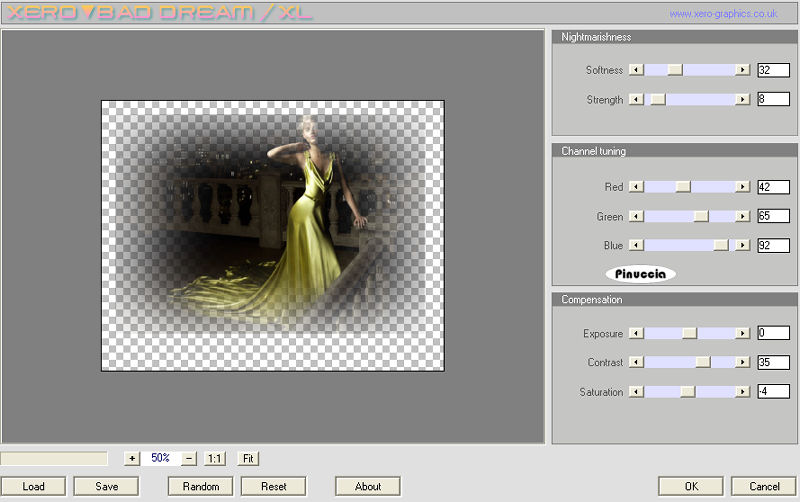Confirm the effect with OK

click(691, 486)
